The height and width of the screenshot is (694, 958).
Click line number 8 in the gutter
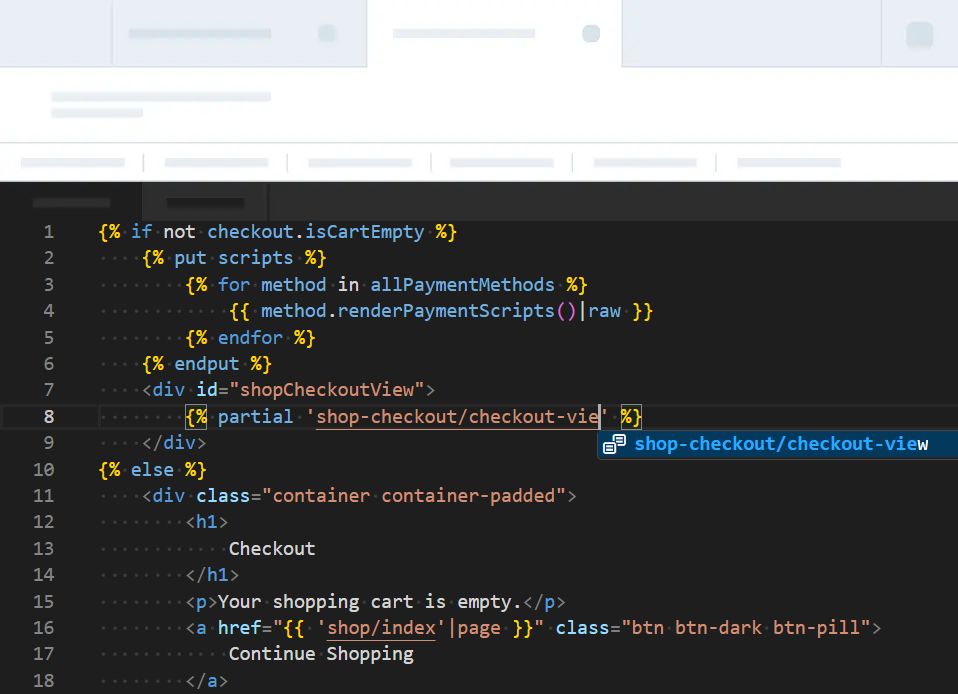(x=48, y=416)
